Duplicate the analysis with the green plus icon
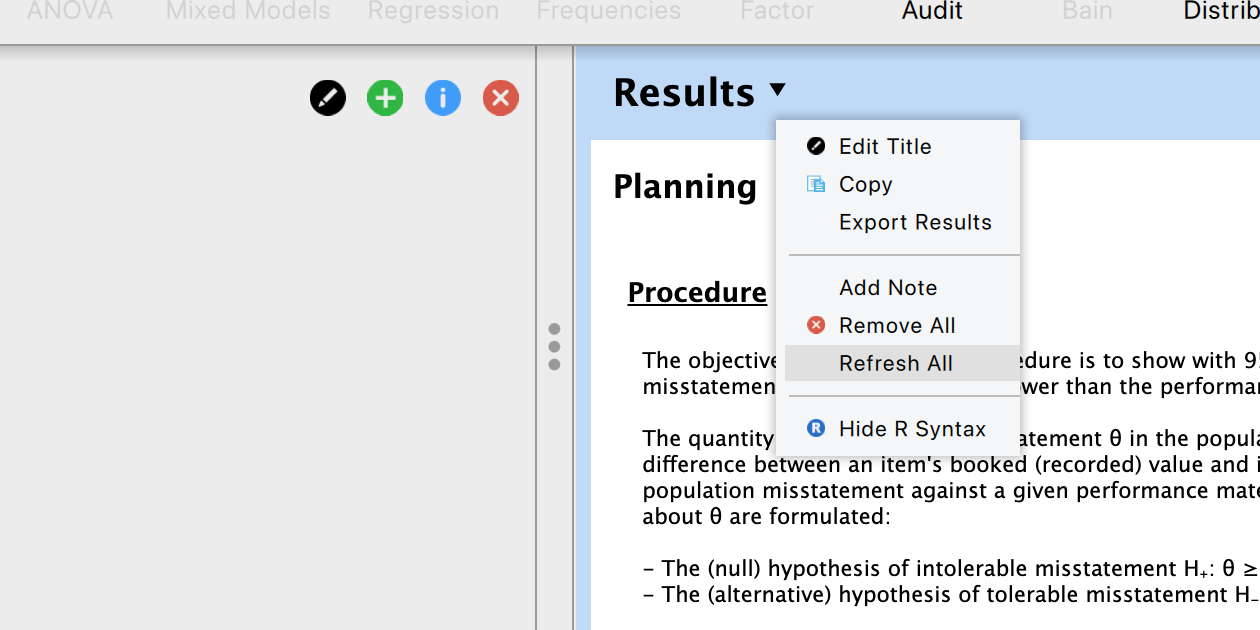 pyautogui.click(x=384, y=98)
